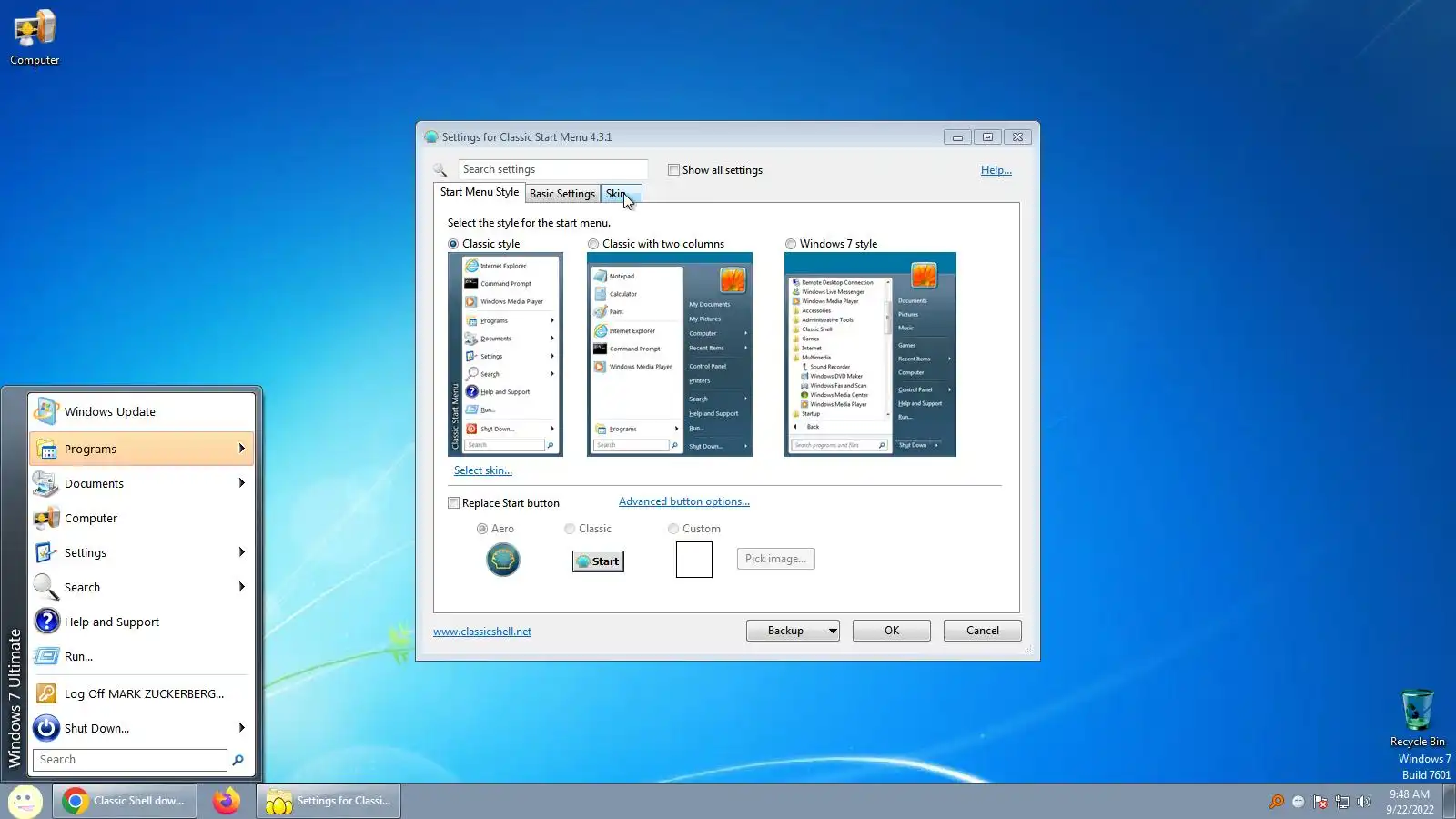Select the Recycle Bin desktop icon

(x=1417, y=718)
